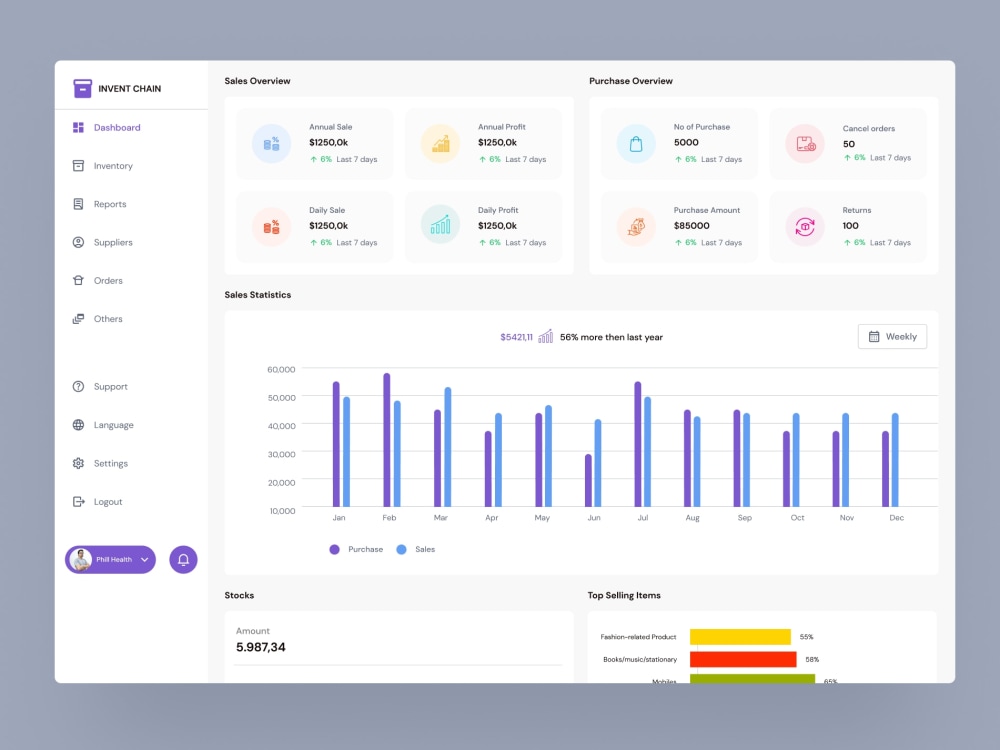The height and width of the screenshot is (750, 1000).
Task: Click the No of Purchase 5000 value
Action: pyautogui.click(x=686, y=142)
